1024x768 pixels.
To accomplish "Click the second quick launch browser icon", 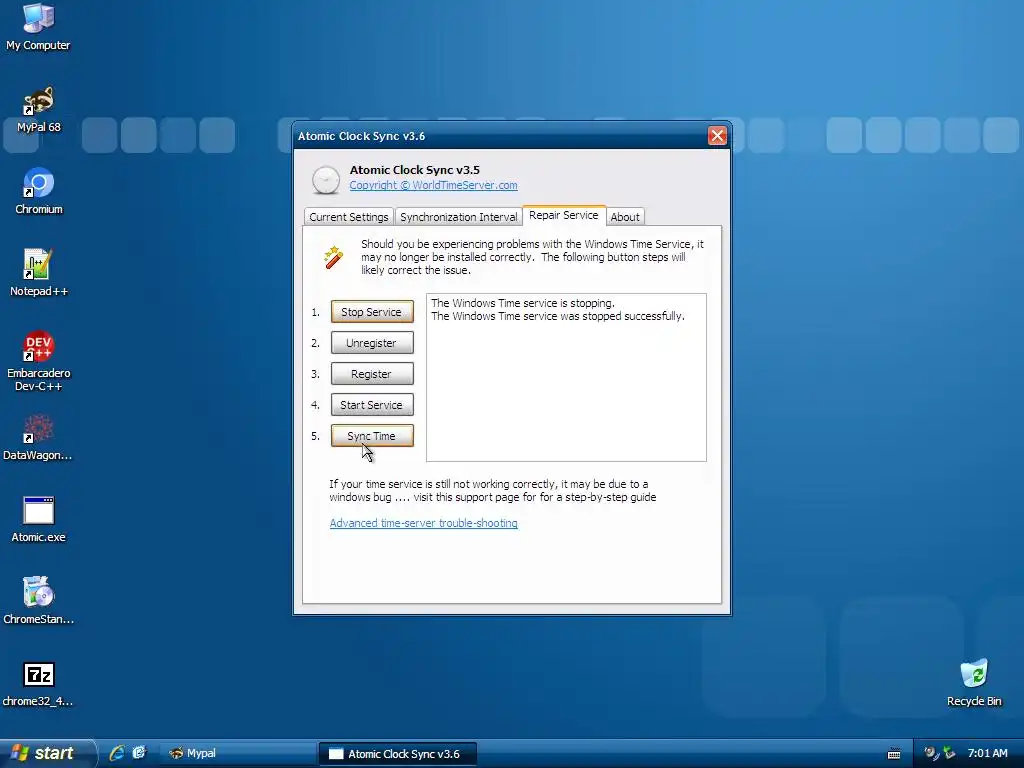I will 139,753.
